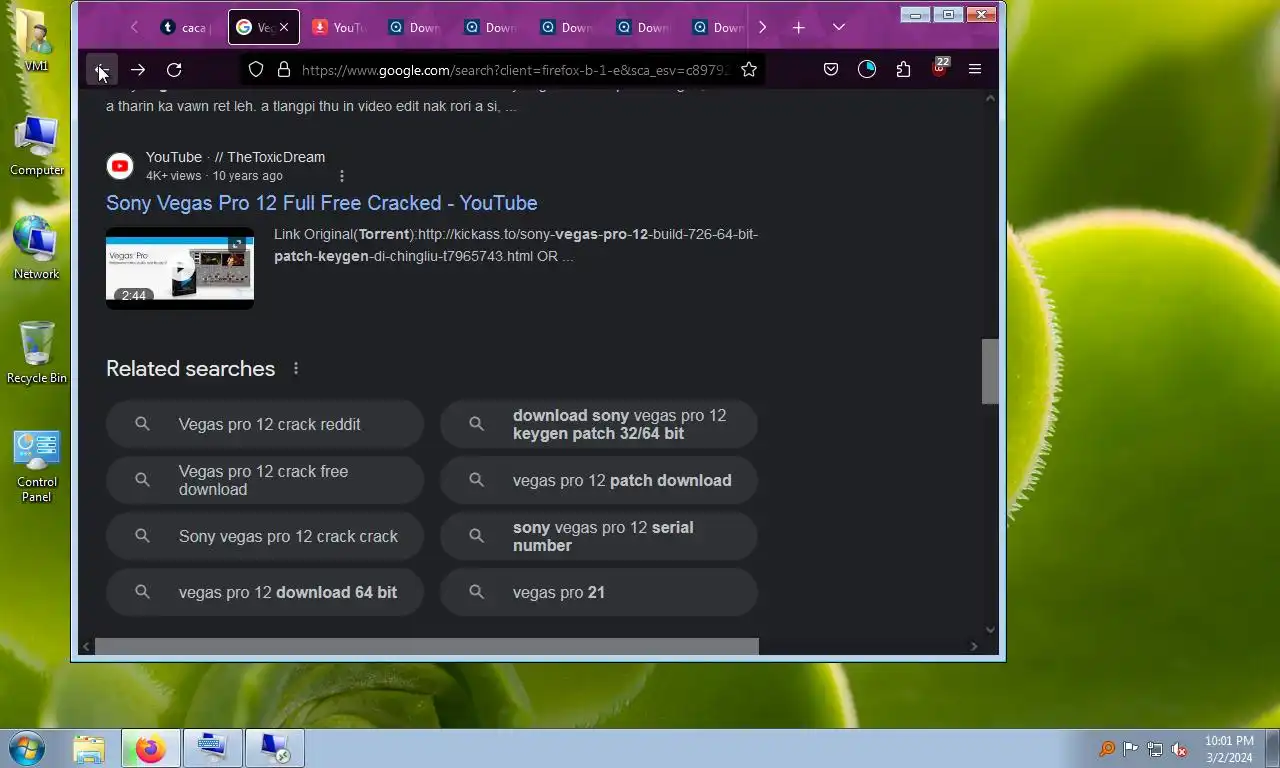Go forward with the forward arrow button
Image resolution: width=1280 pixels, height=768 pixels.
(x=138, y=70)
